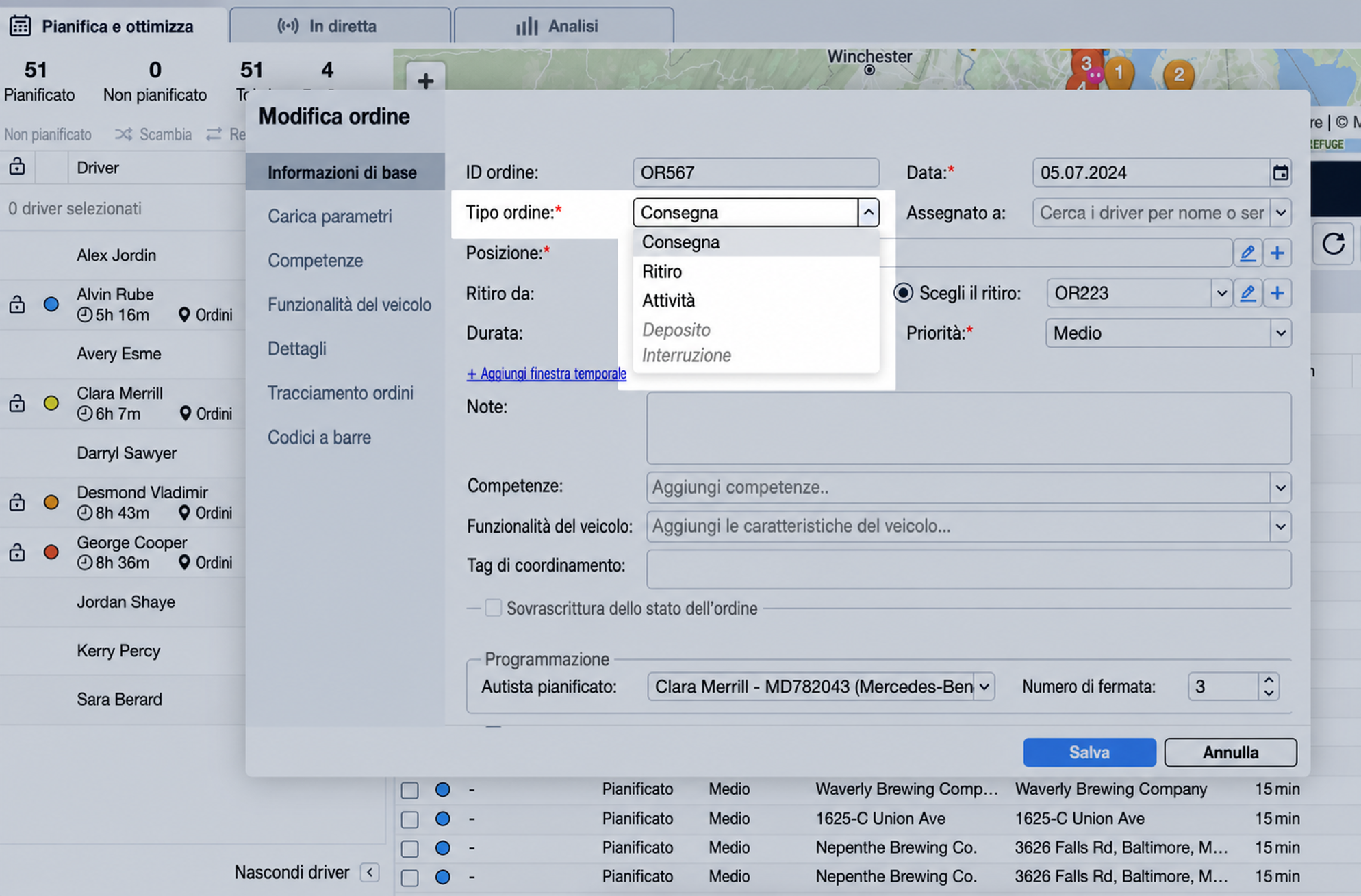Enable Sovrascrittura dello stato dell'ordine checkbox
The image size is (1361, 896).
pos(493,608)
